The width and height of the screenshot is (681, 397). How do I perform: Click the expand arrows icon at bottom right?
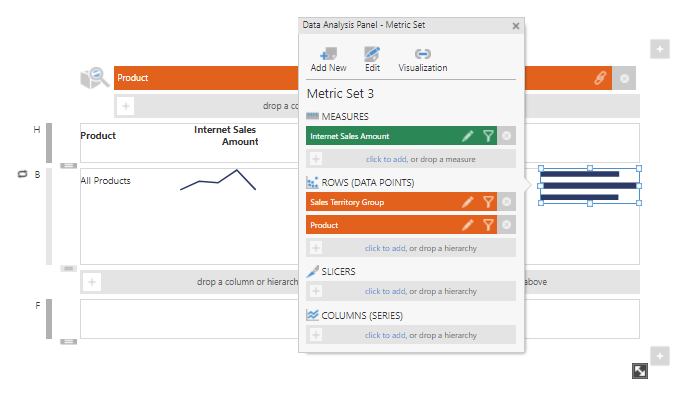(x=640, y=371)
